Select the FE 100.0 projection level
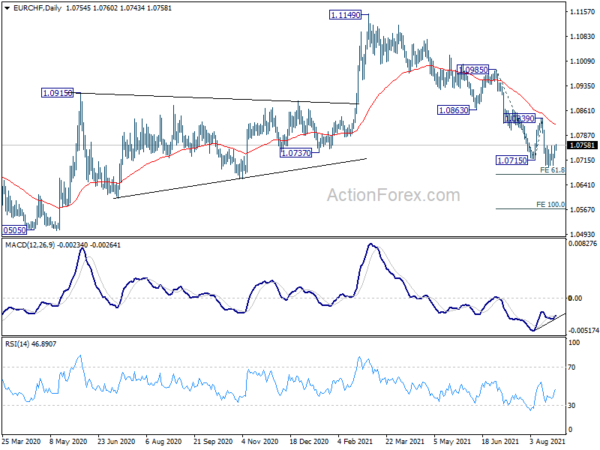The height and width of the screenshot is (450, 600). (550, 205)
